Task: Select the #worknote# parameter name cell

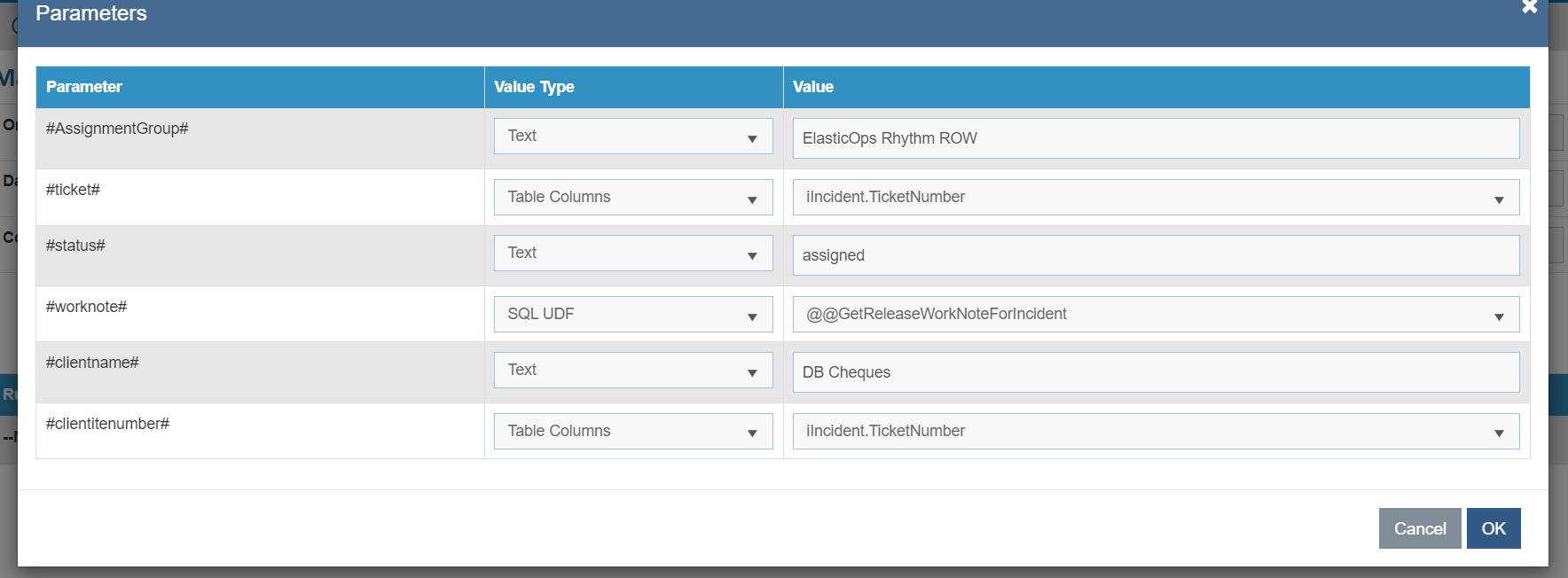Action: click(87, 307)
